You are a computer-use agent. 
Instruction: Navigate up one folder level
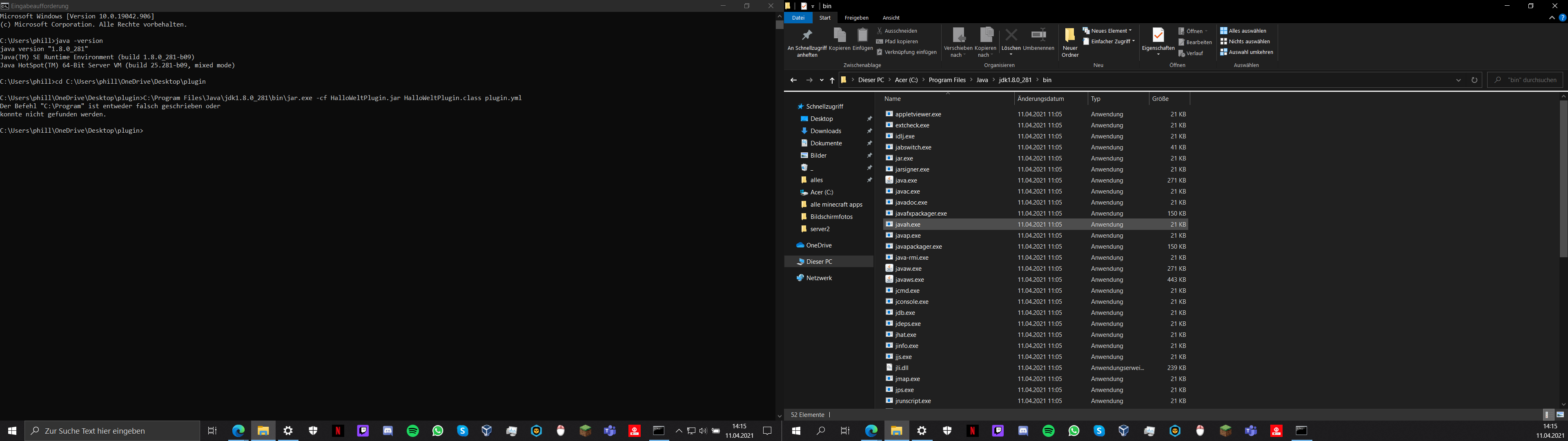(x=832, y=80)
